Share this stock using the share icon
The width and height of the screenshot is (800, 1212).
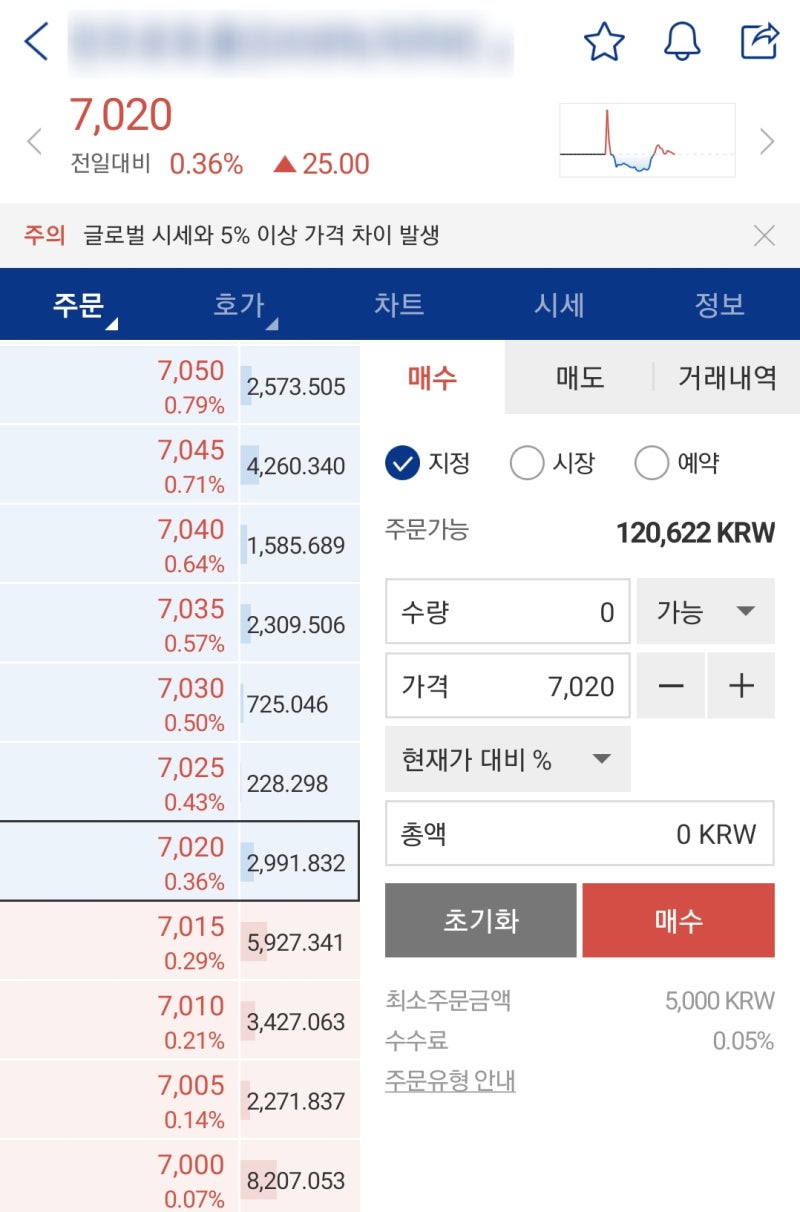[762, 42]
